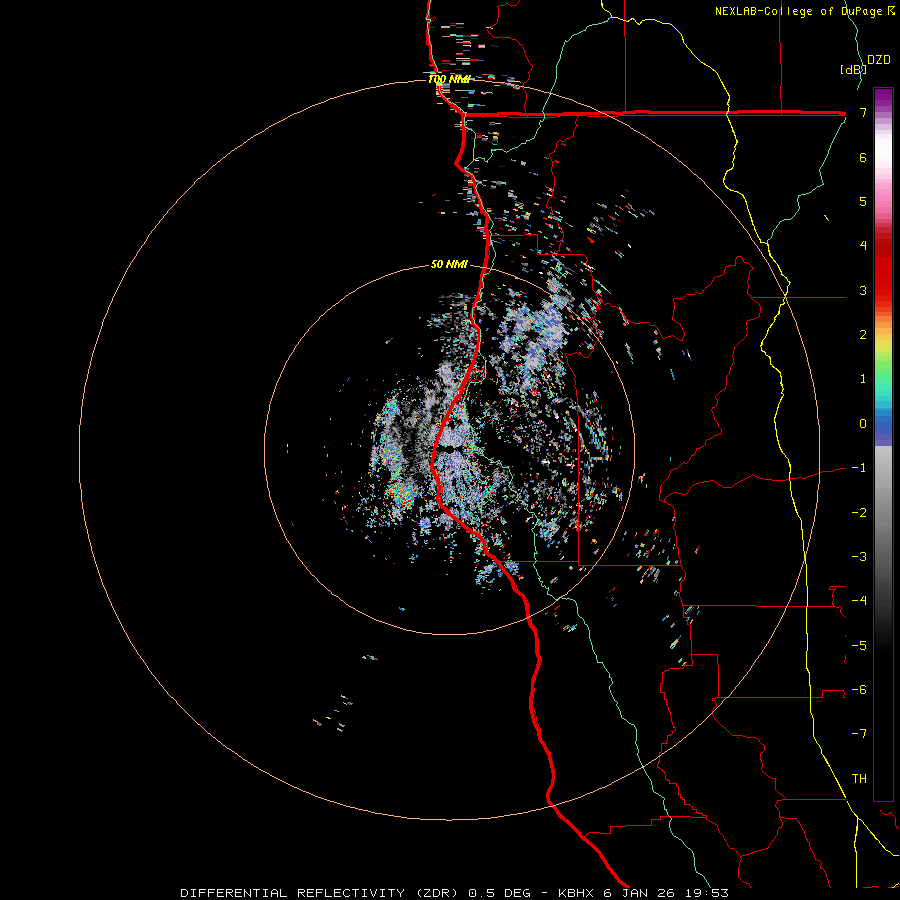Viewport: 900px width, 900px height.
Task: Click the -7 value on color scale
Action: 859,734
